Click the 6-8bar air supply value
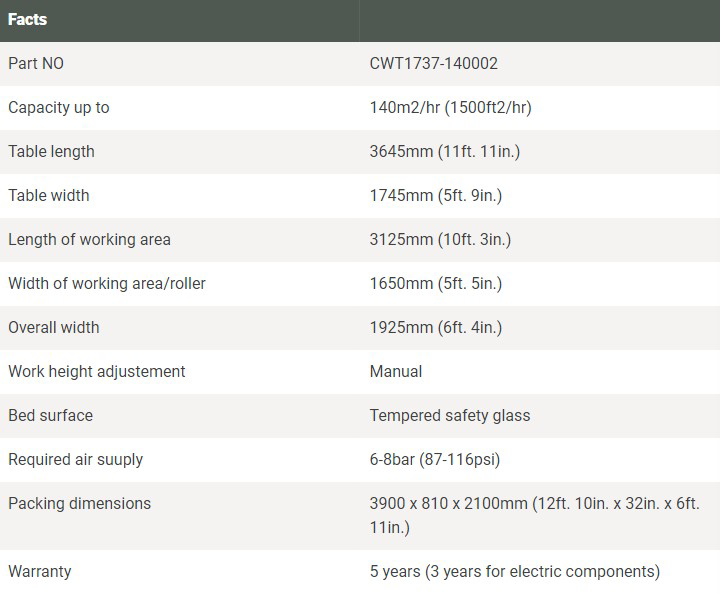720x594 pixels. point(435,460)
